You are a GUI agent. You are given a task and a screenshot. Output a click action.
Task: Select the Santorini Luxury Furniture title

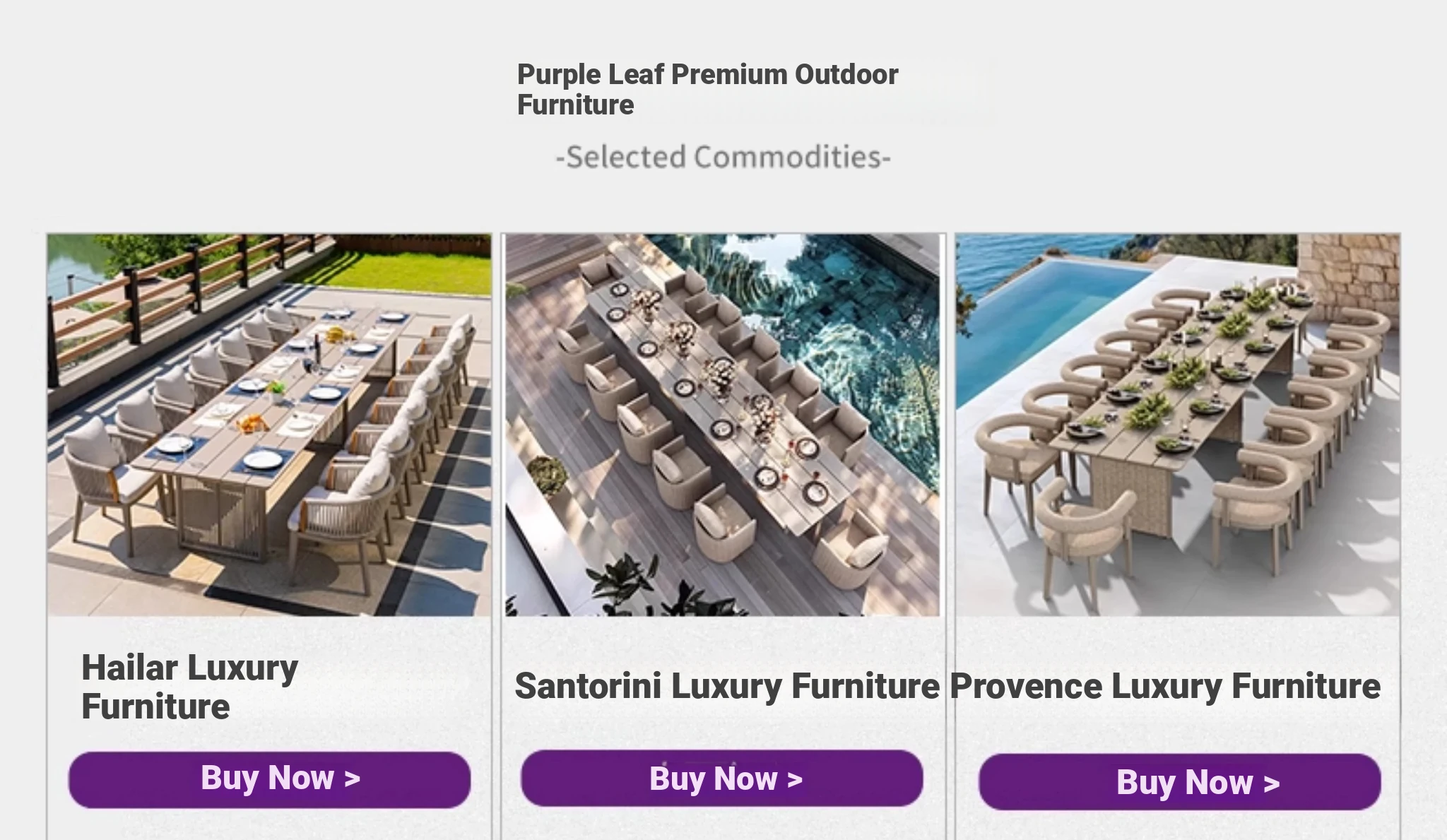coord(726,686)
